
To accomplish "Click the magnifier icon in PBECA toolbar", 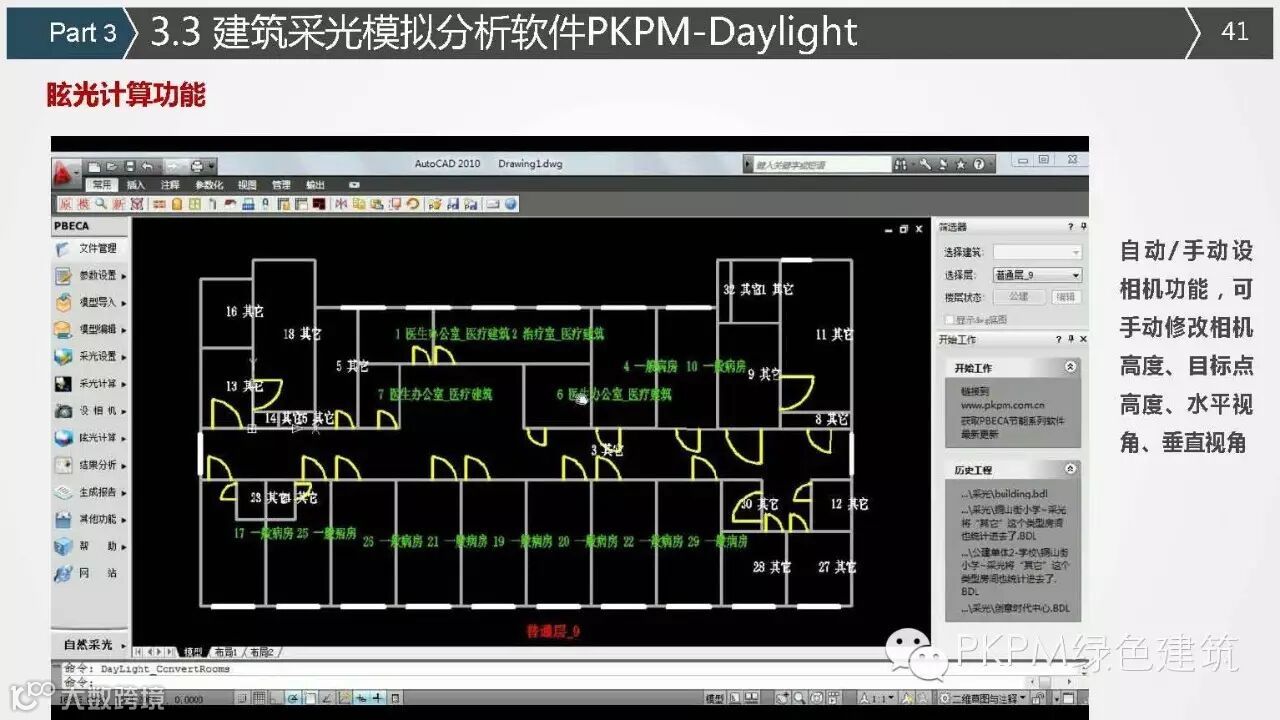I will point(102,204).
